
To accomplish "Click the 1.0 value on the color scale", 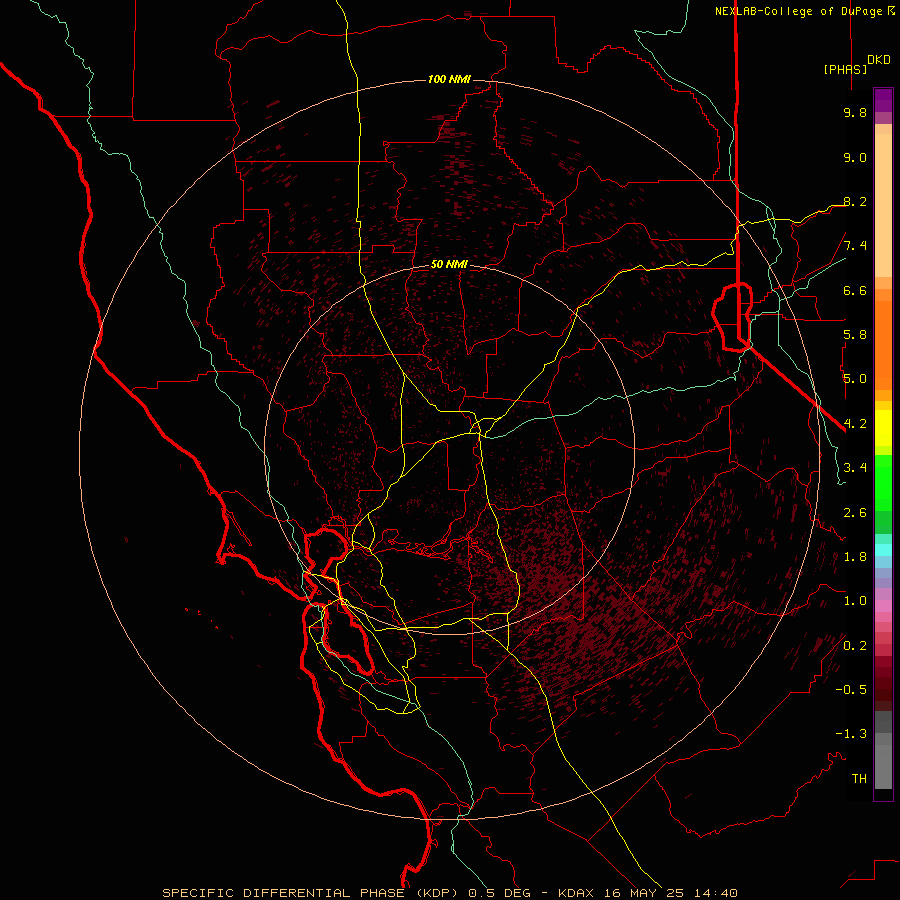I will pos(855,601).
